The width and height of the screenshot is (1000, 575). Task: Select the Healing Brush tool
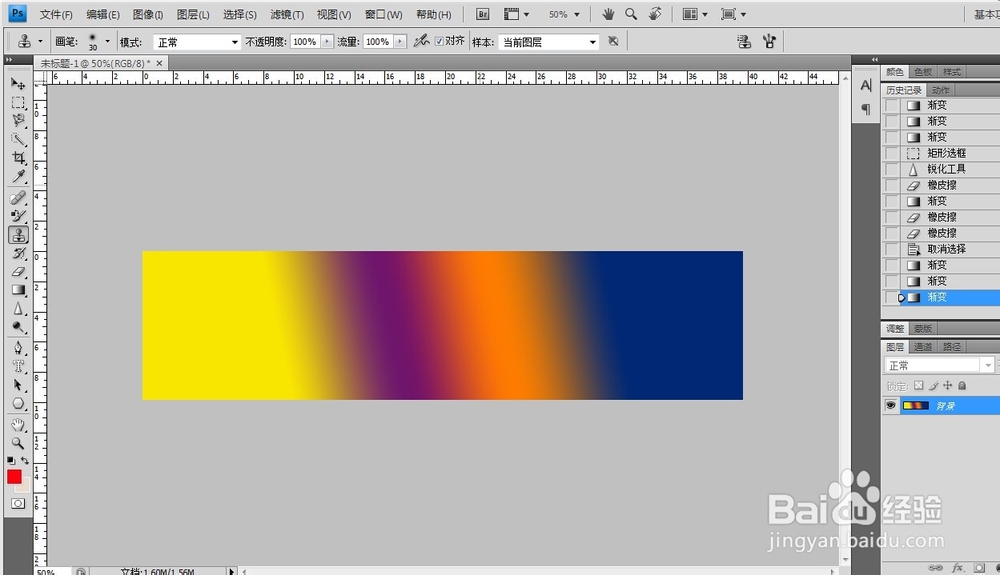[18, 198]
